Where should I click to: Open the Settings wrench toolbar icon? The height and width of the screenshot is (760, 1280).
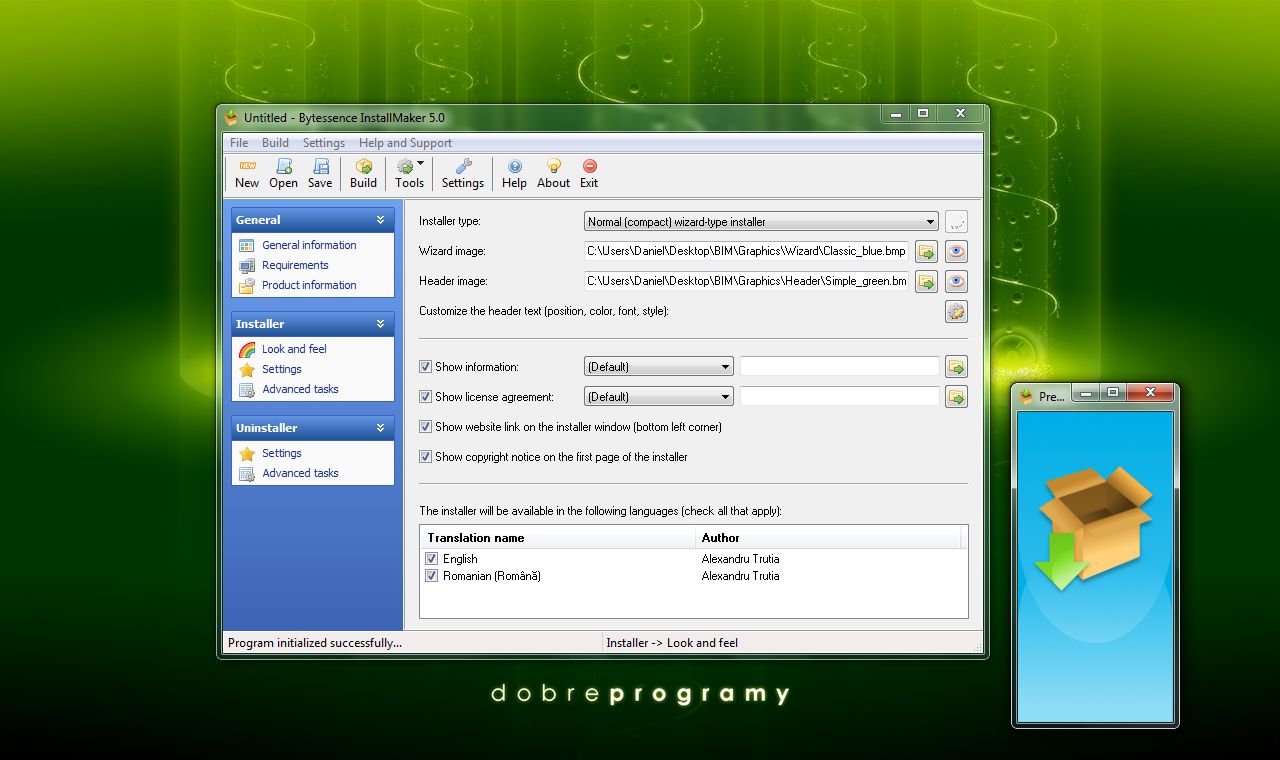coord(463,166)
